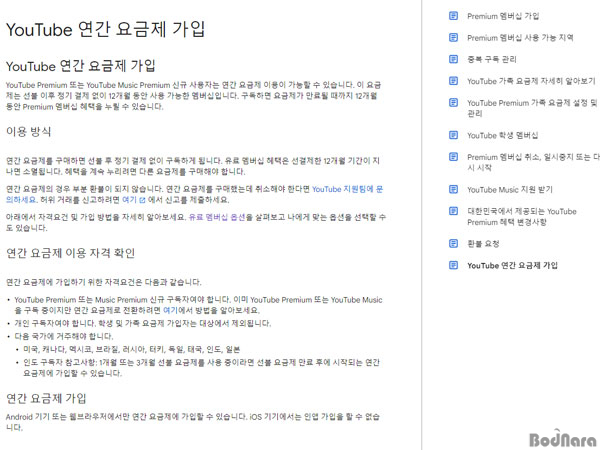This screenshot has width=600, height=450.
Task: Click the country list line starting '미국, 캐나다'
Action: 132,349
